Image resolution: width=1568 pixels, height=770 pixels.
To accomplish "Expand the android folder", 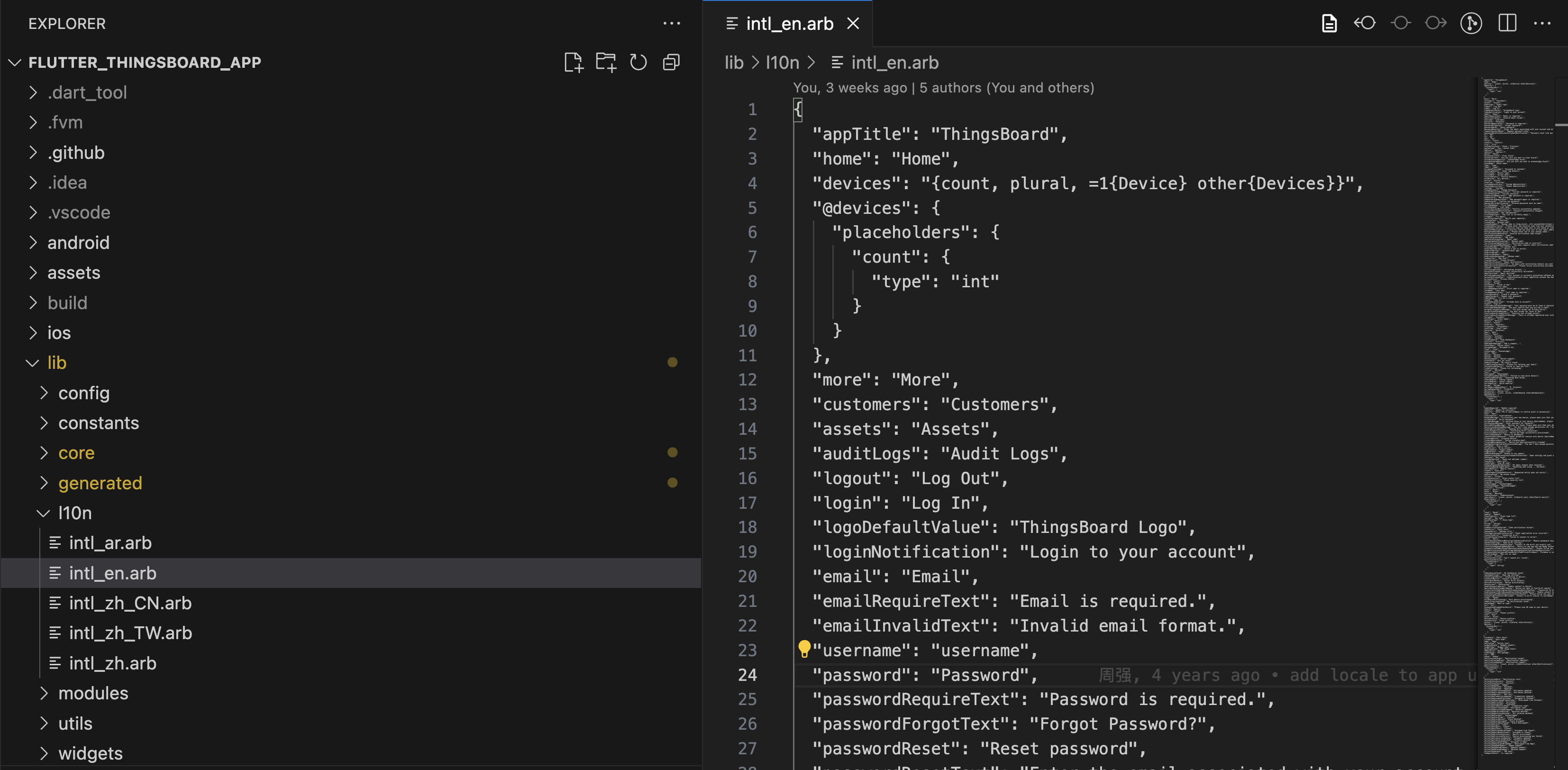I will coord(79,242).
